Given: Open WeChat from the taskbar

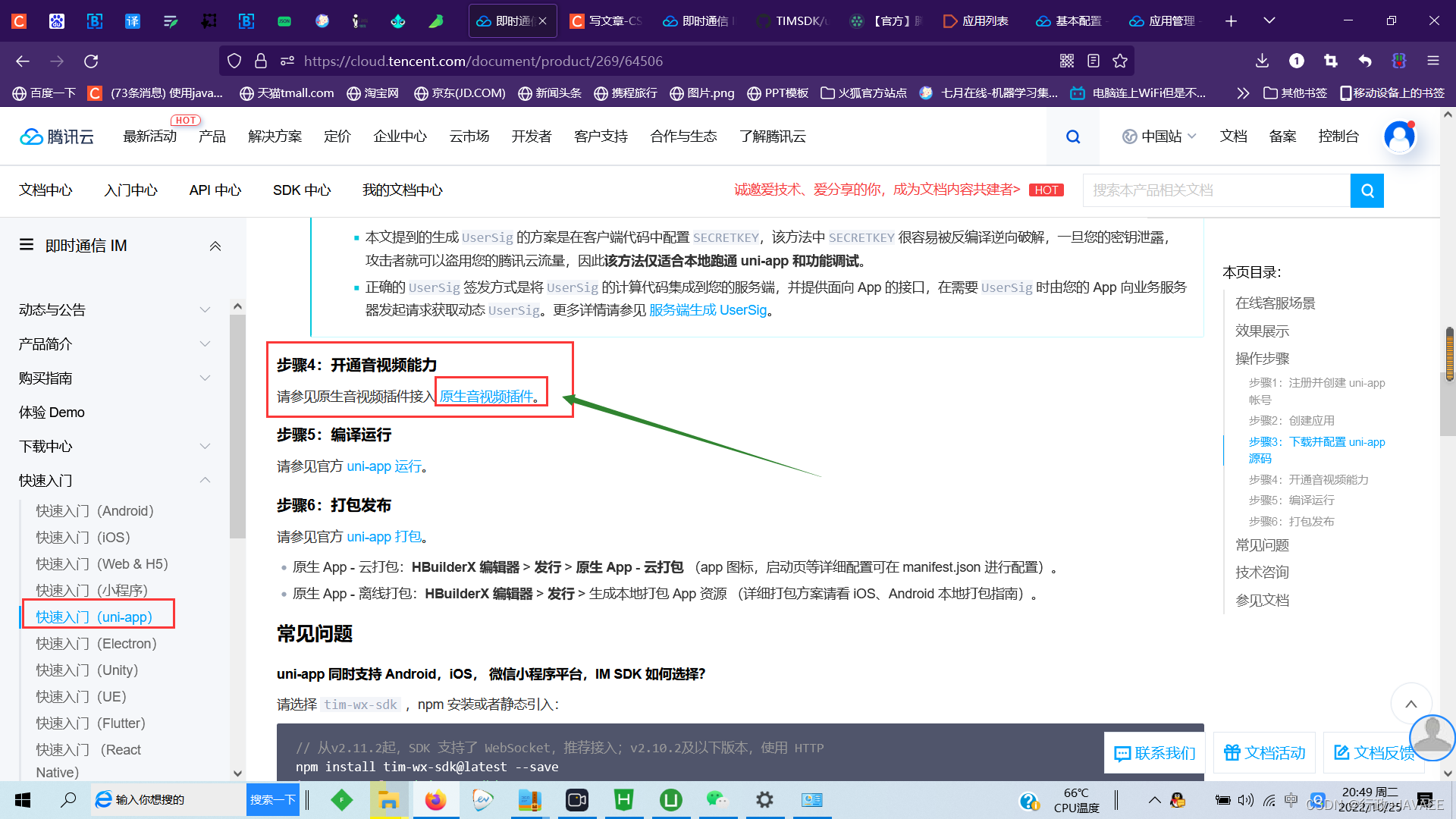Looking at the screenshot, I should [x=717, y=800].
